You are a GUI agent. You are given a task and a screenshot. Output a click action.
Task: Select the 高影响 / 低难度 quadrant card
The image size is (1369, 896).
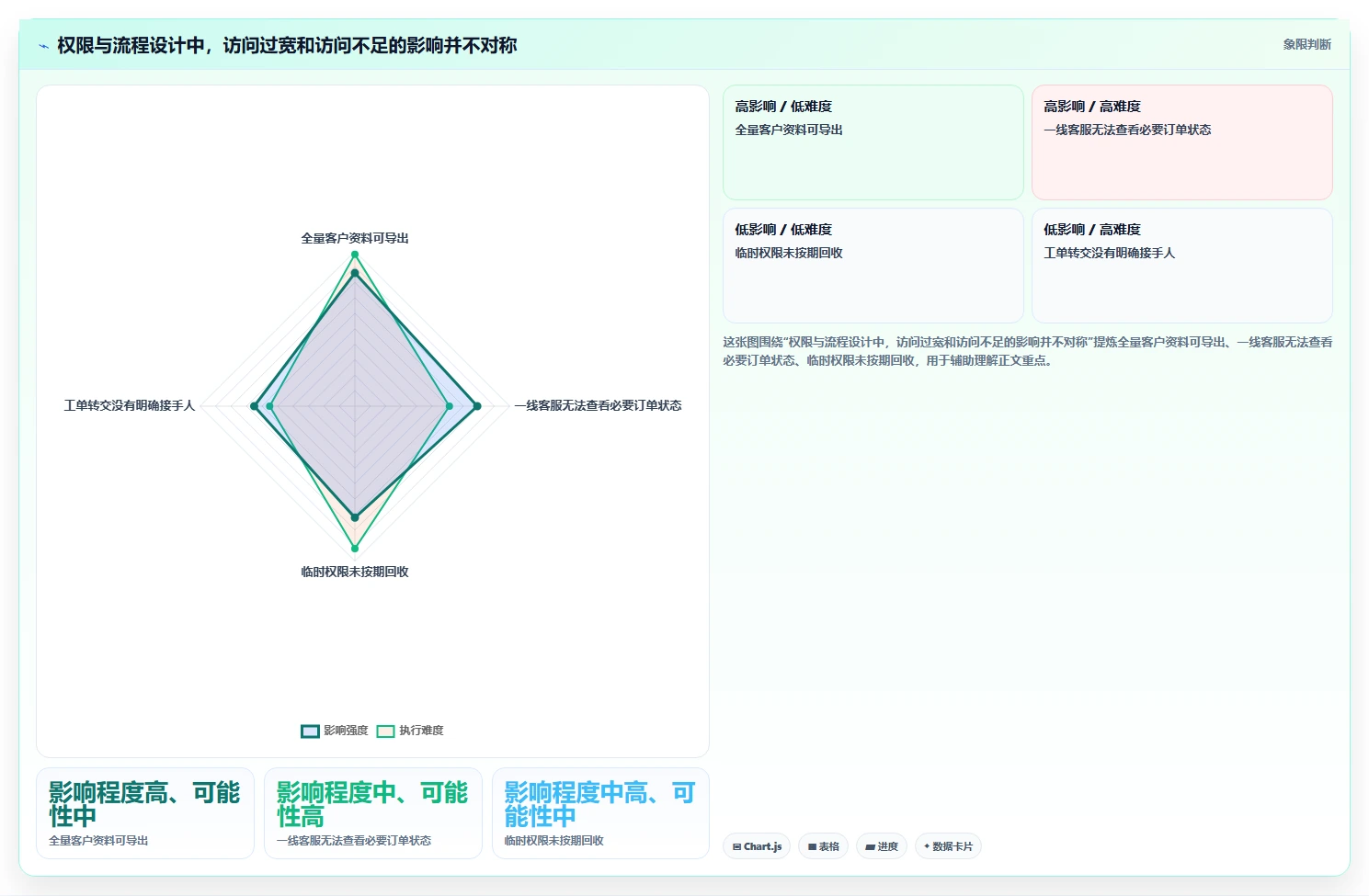(873, 142)
